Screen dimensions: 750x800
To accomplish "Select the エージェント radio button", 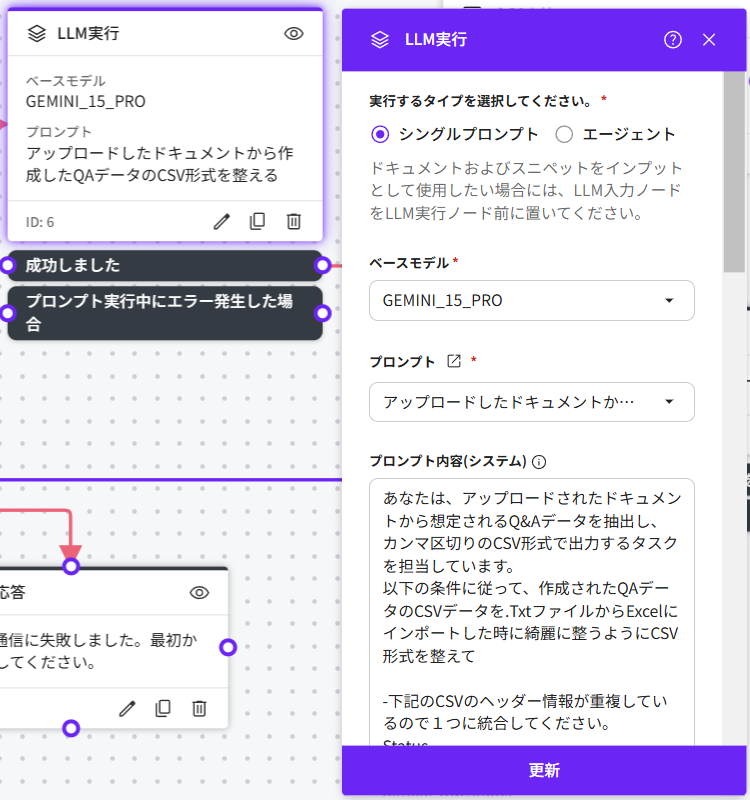I will tap(564, 134).
